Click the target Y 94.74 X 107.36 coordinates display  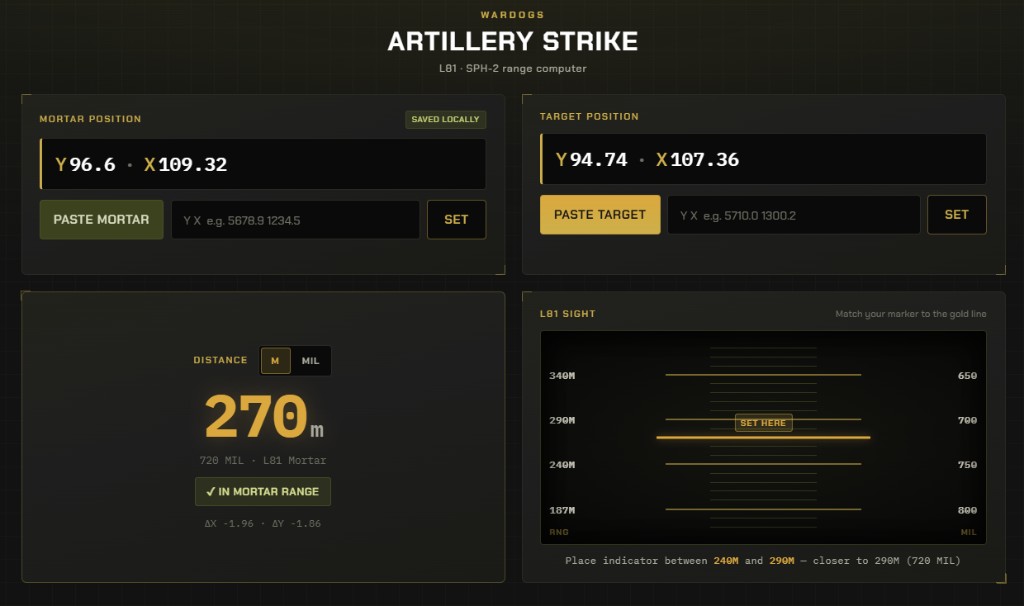[x=763, y=159]
